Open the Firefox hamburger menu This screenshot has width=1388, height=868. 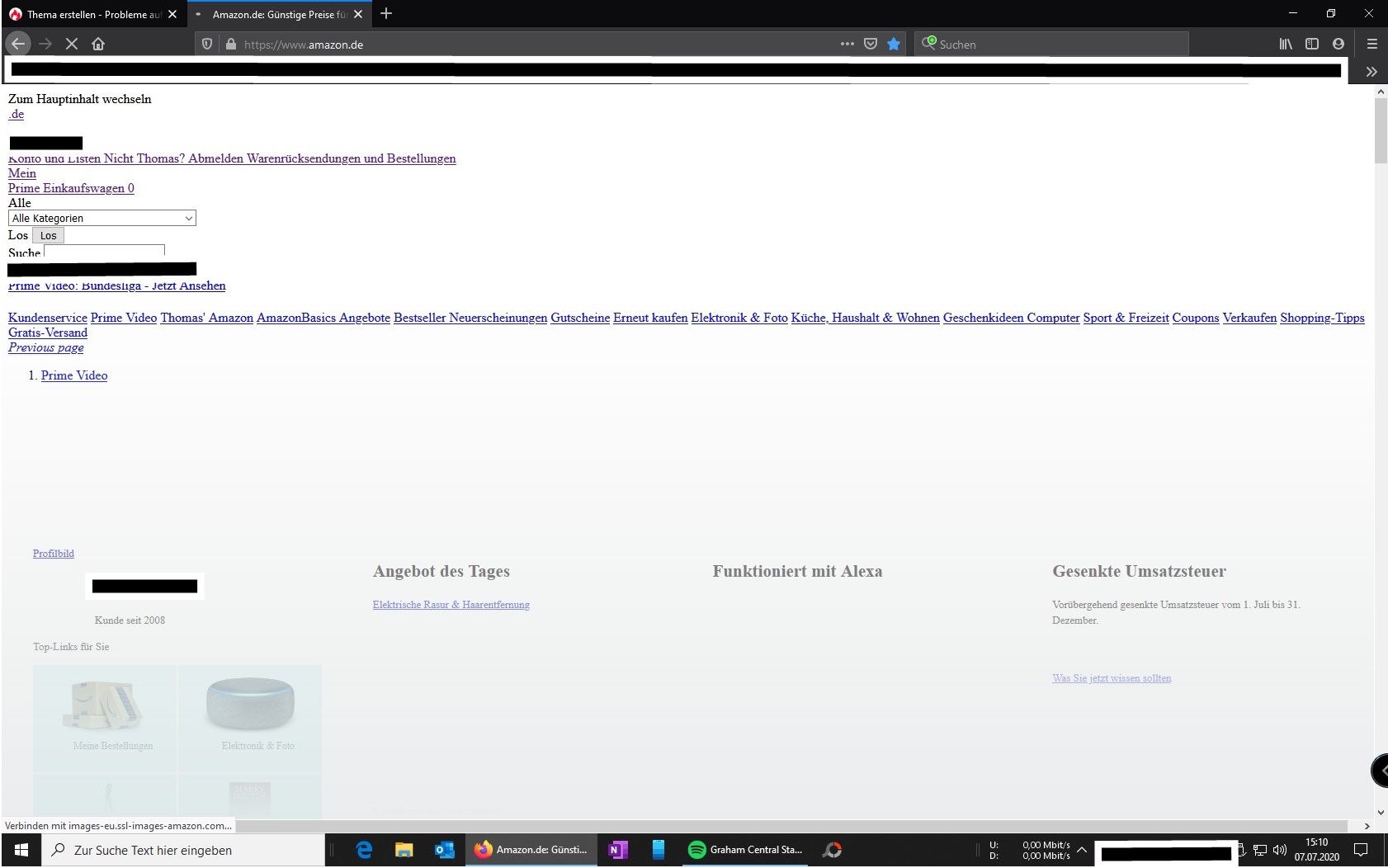(x=1372, y=44)
